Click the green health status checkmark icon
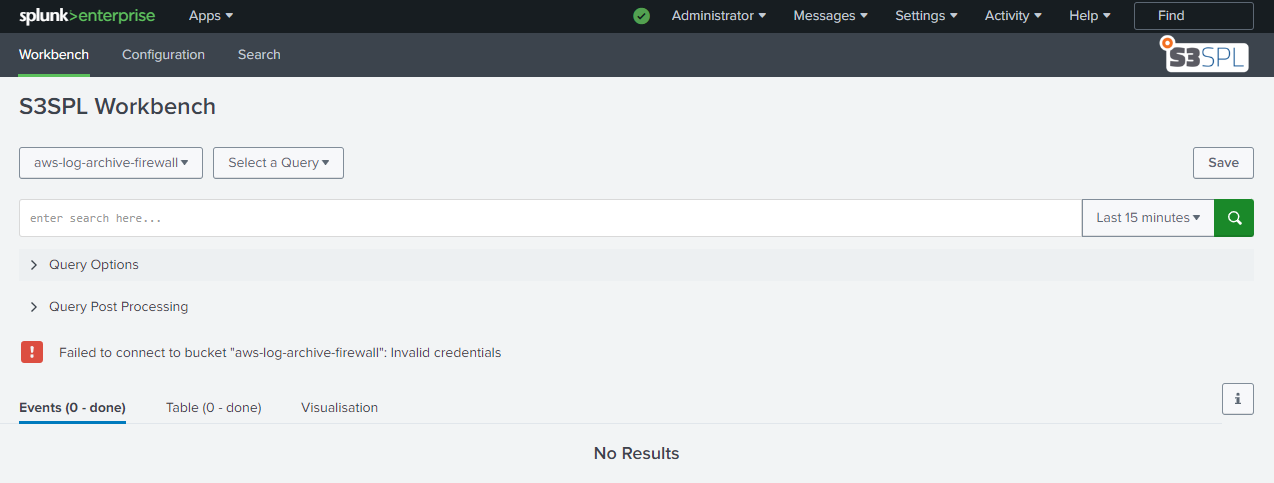 click(x=642, y=16)
